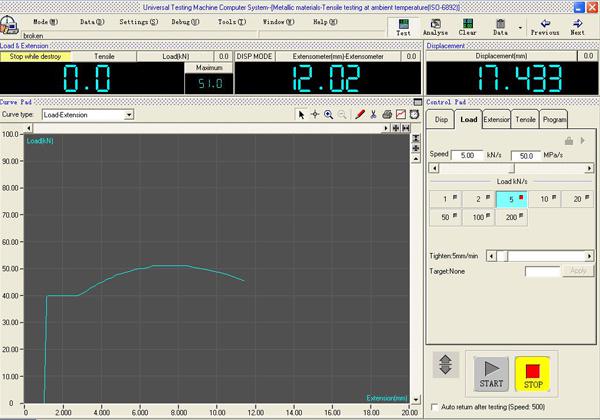Viewport: 600px width, 420px height.
Task: Print the curve using the printer icon
Action: [387, 115]
